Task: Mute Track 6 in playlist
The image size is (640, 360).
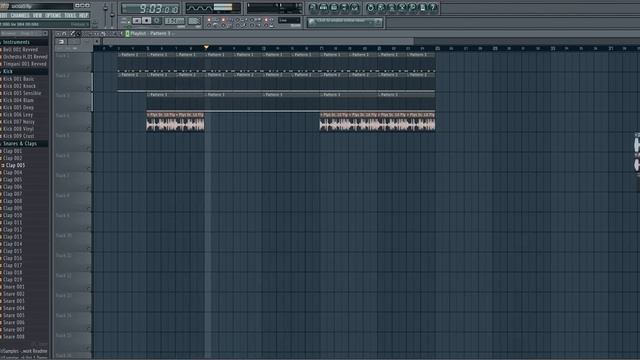Action: tap(89, 169)
